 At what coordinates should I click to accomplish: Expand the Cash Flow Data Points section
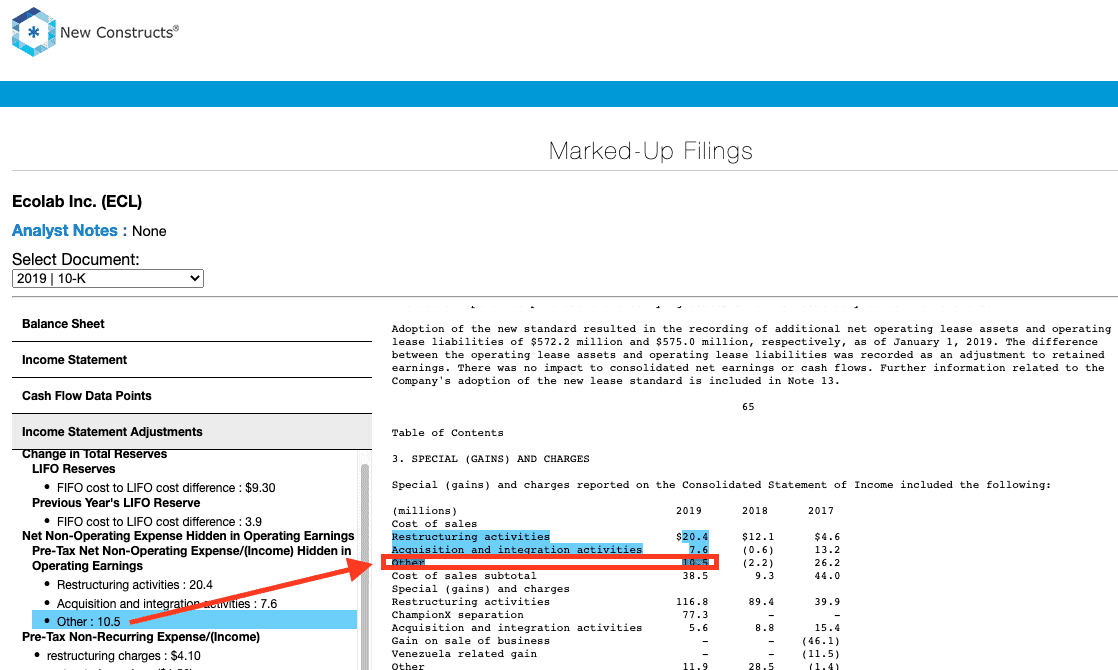(x=192, y=396)
